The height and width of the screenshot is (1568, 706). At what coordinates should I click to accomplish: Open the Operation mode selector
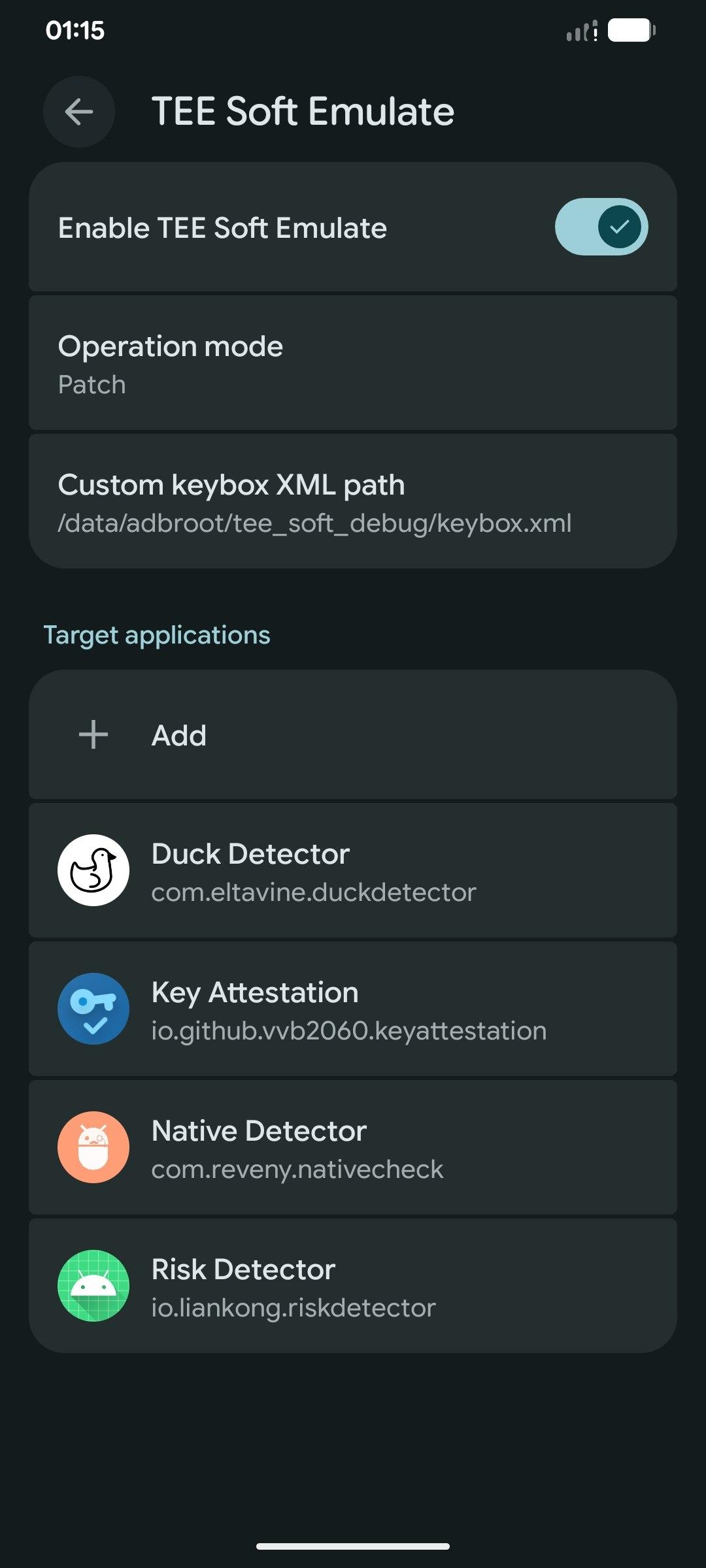[353, 363]
